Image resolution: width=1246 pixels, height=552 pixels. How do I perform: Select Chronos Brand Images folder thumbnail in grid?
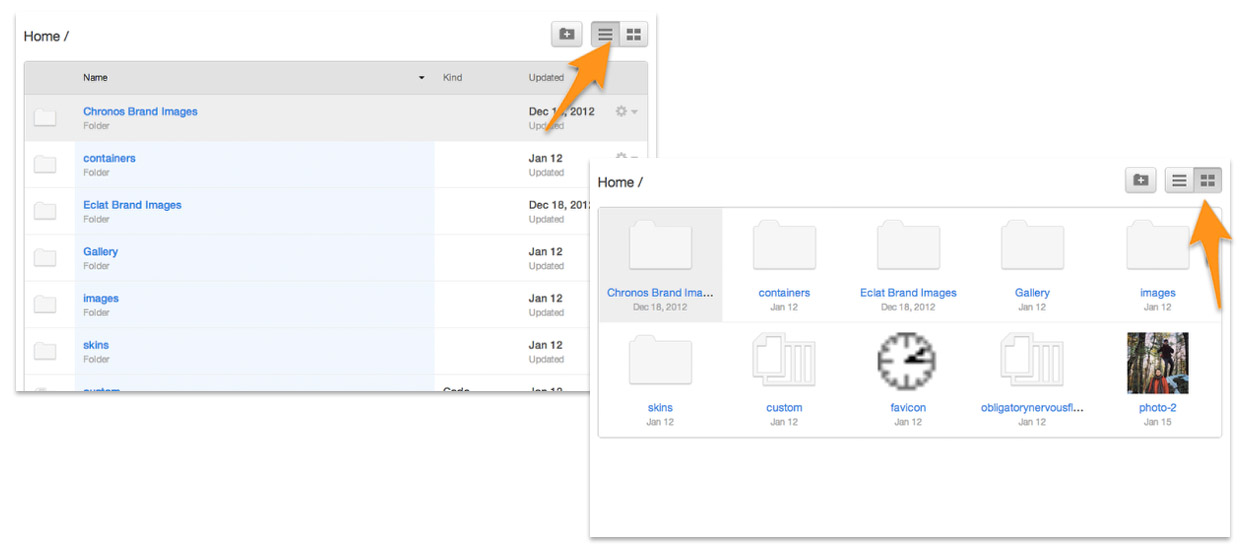coord(660,245)
